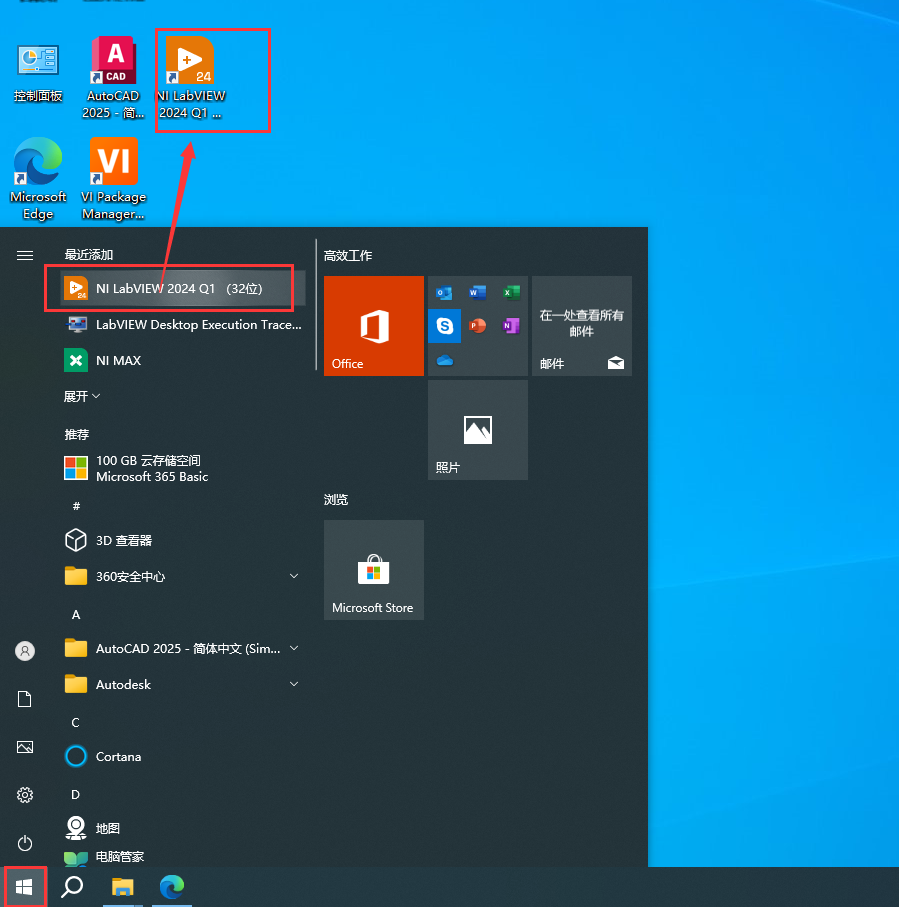Toggle the hamburger menu in Start

pos(25,255)
